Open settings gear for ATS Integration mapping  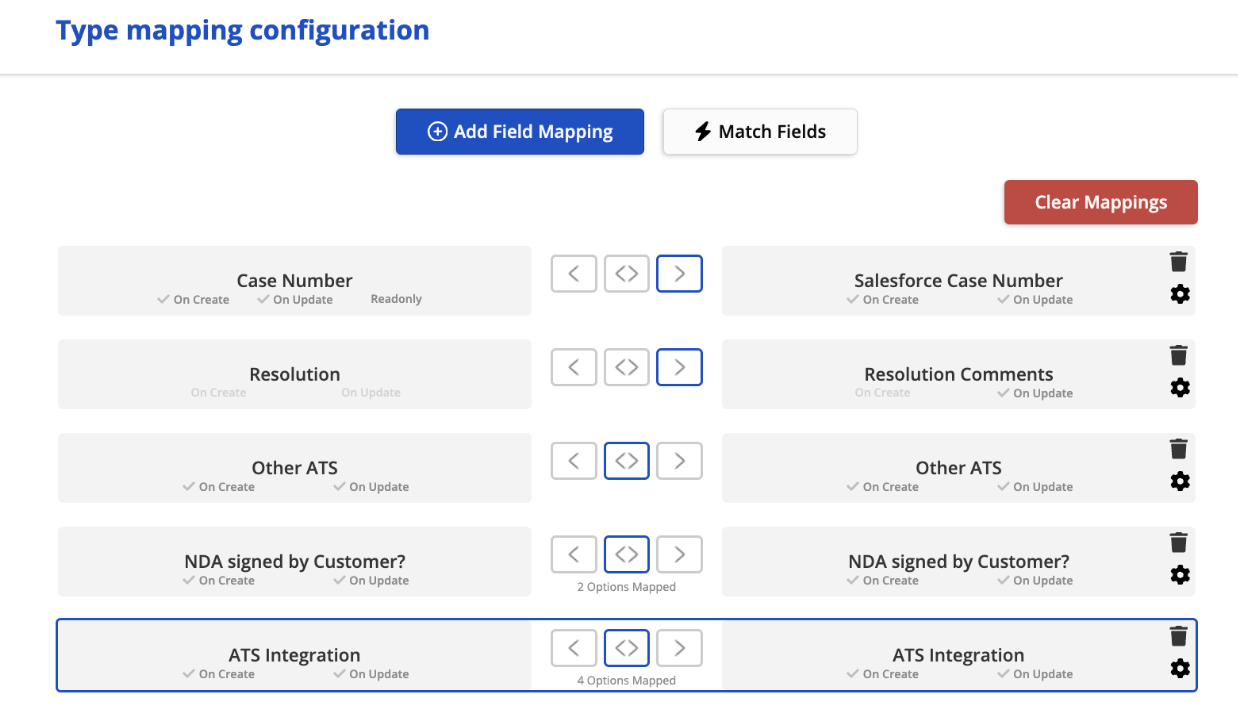(x=1180, y=668)
